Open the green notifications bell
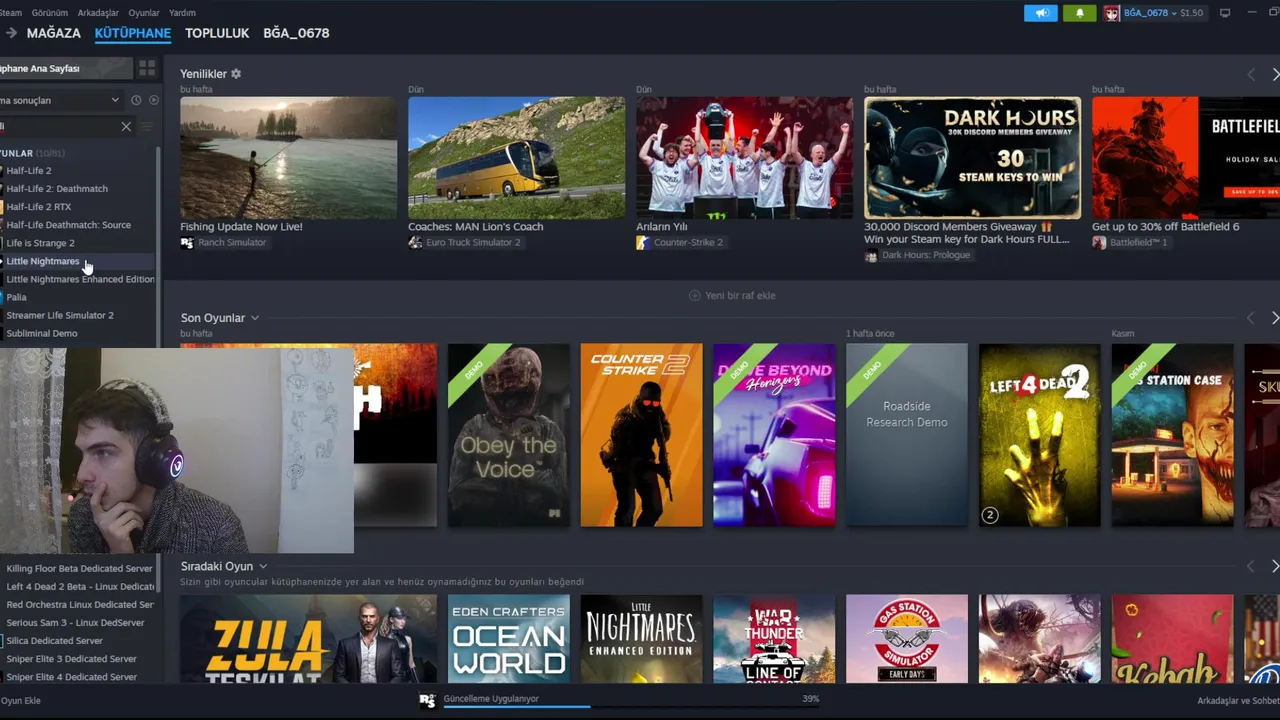 1079,13
